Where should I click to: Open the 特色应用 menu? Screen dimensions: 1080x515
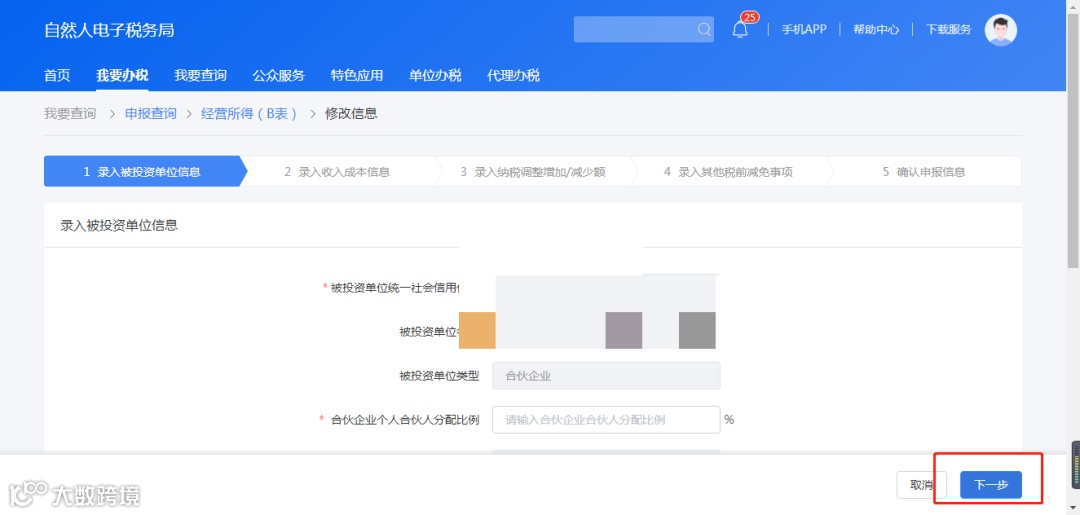(x=357, y=75)
